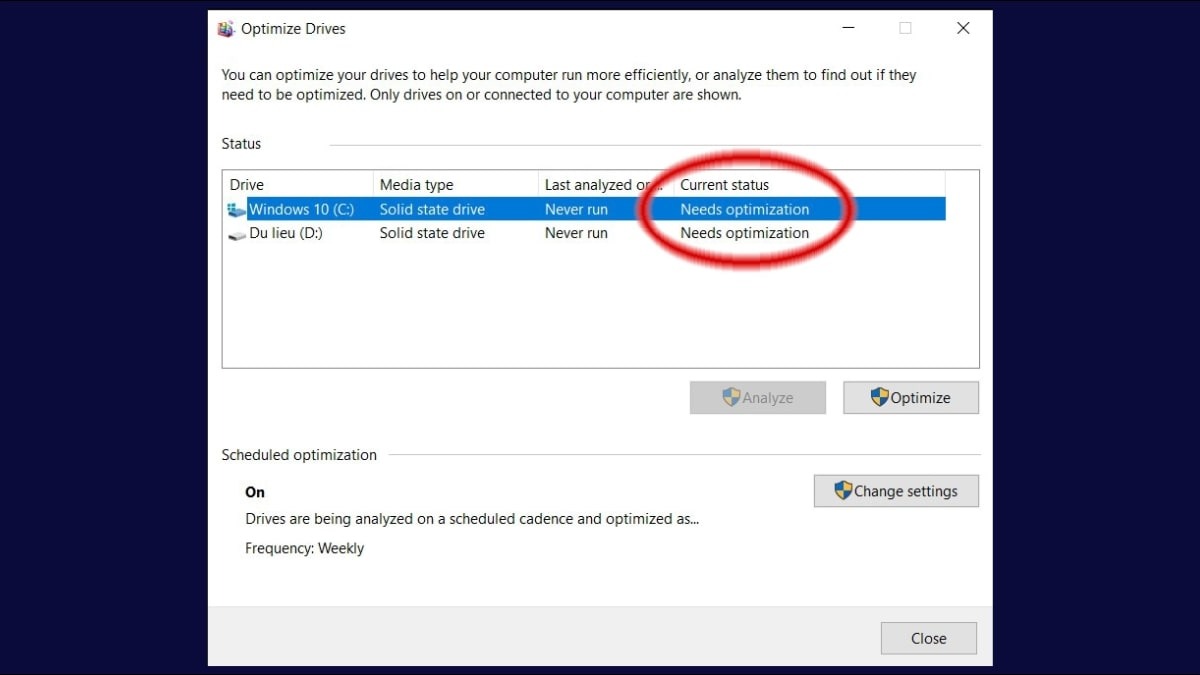
Task: Sort by the Drive column header
Action: tap(299, 185)
